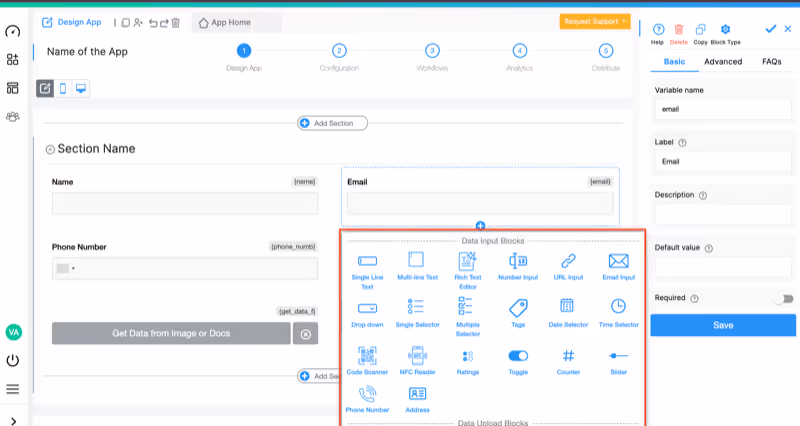Open the add-apps grid icon in sidebar
The image size is (800, 426).
(13, 59)
